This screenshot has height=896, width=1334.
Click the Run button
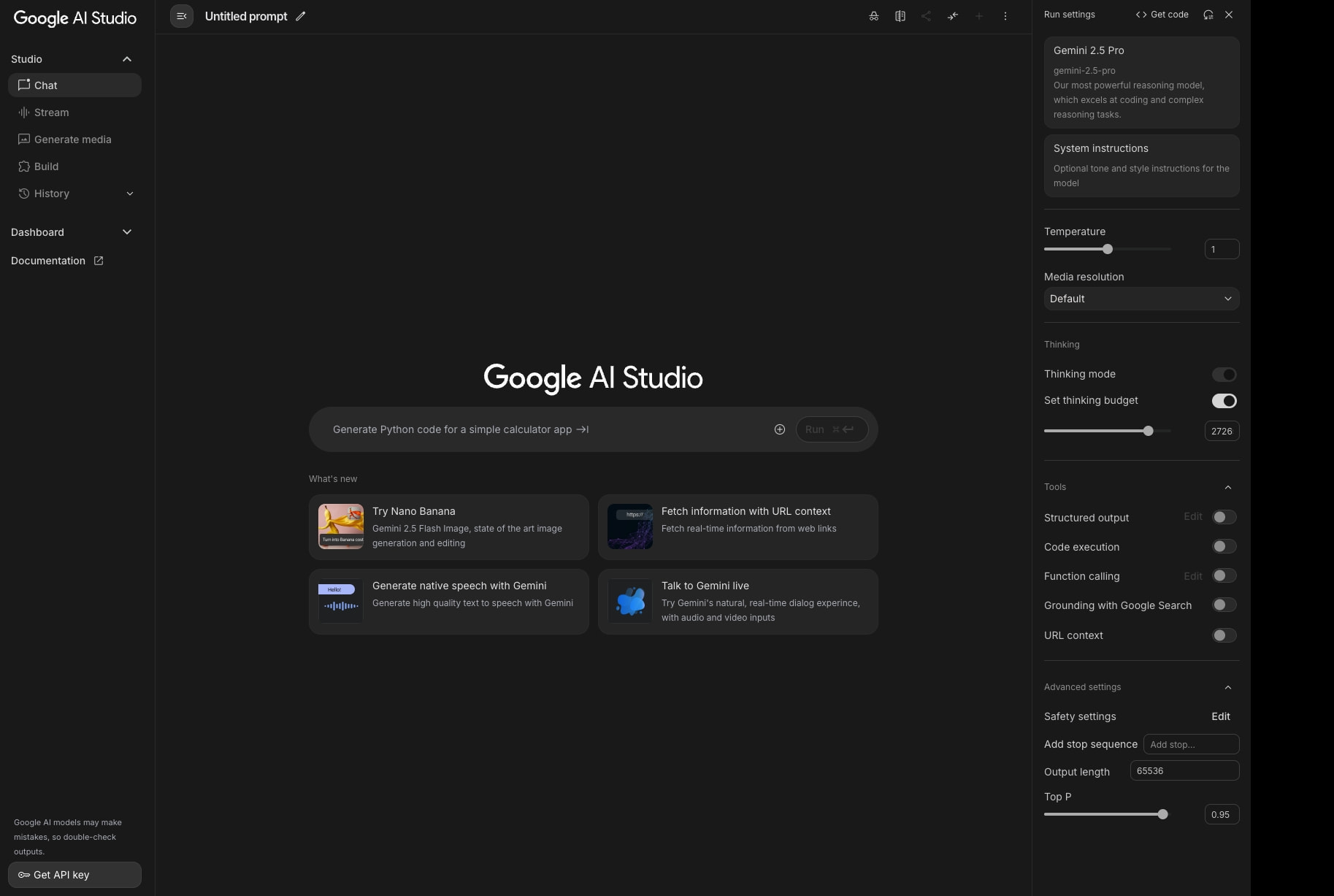(832, 429)
